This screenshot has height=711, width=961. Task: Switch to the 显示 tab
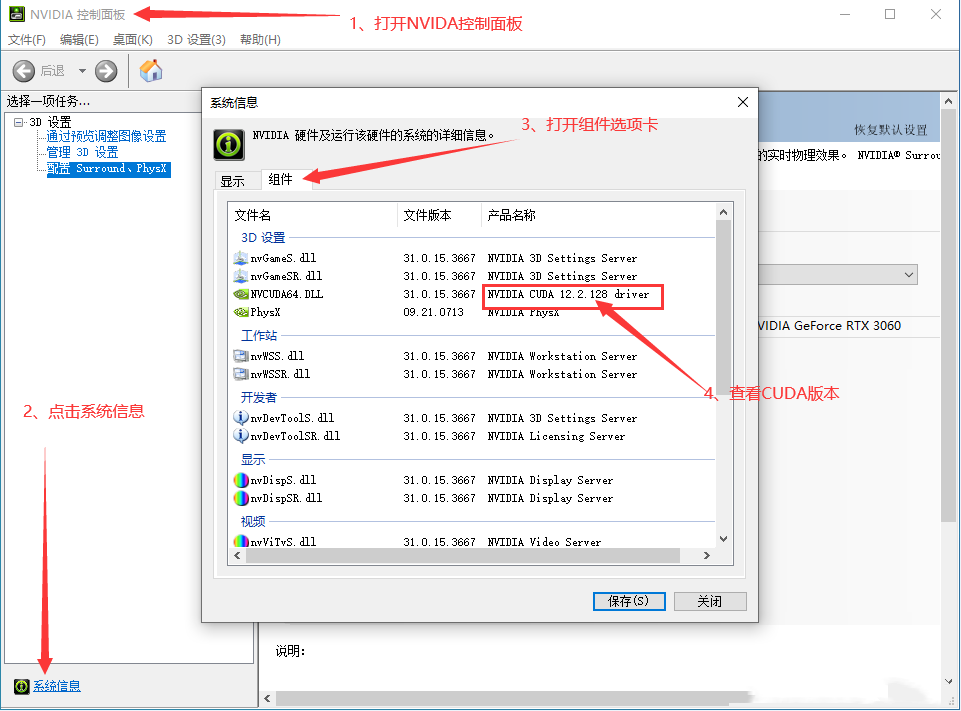[232, 181]
